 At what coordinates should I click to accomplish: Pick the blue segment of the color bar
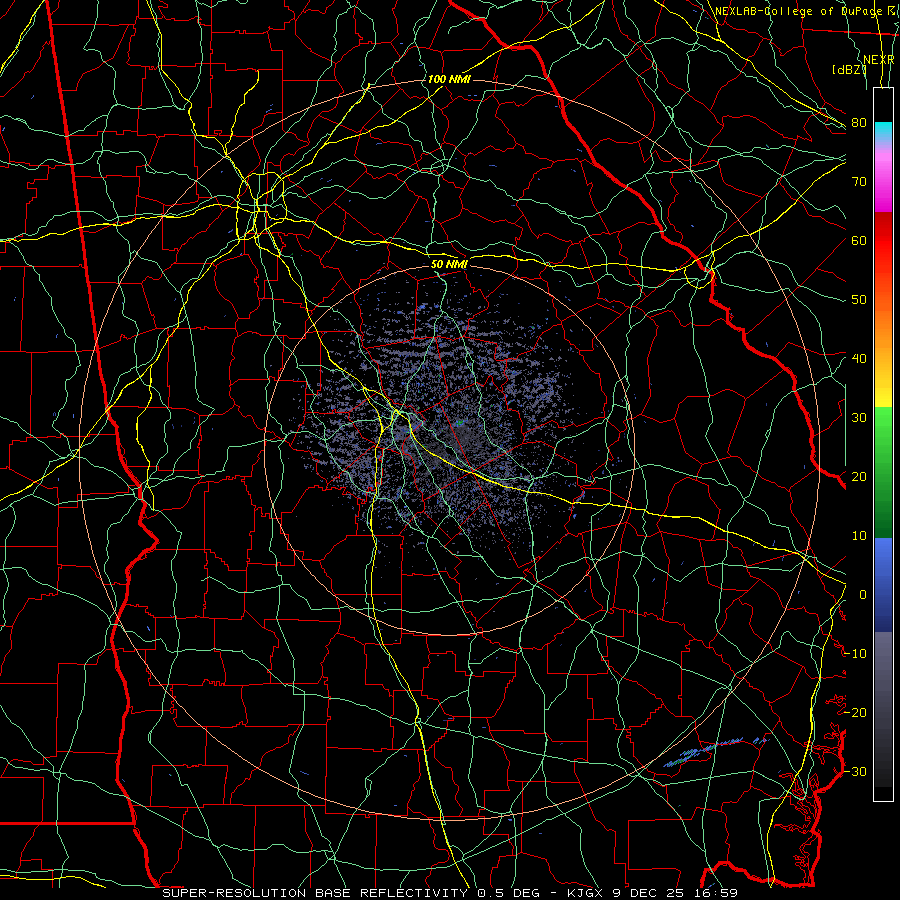[x=883, y=585]
